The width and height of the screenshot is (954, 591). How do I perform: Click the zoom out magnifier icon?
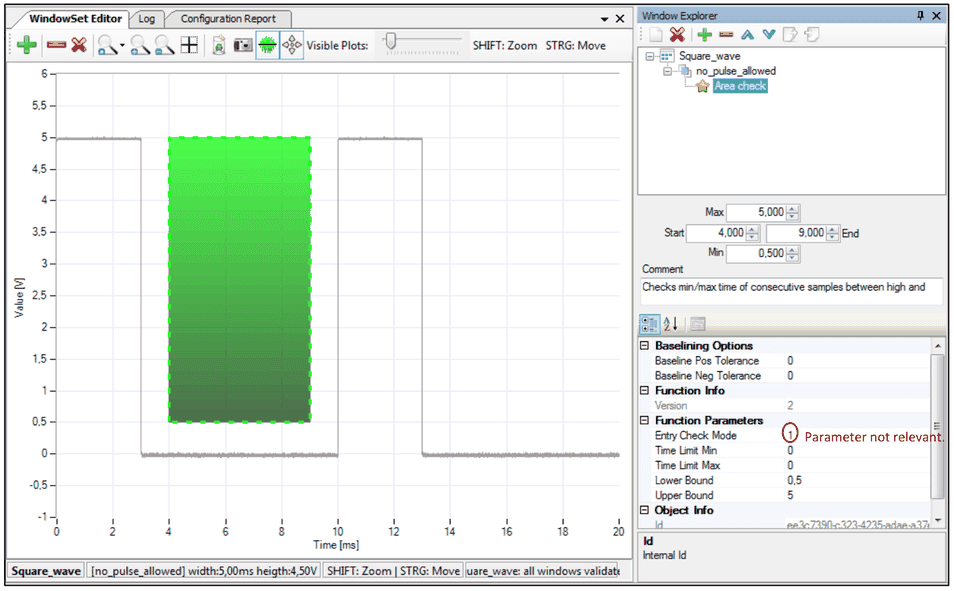(x=164, y=45)
